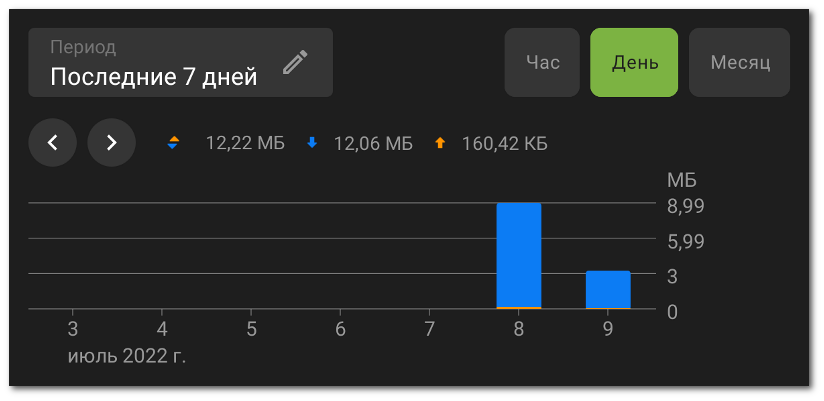Select the День interval button
The image size is (824, 401).
tap(634, 63)
